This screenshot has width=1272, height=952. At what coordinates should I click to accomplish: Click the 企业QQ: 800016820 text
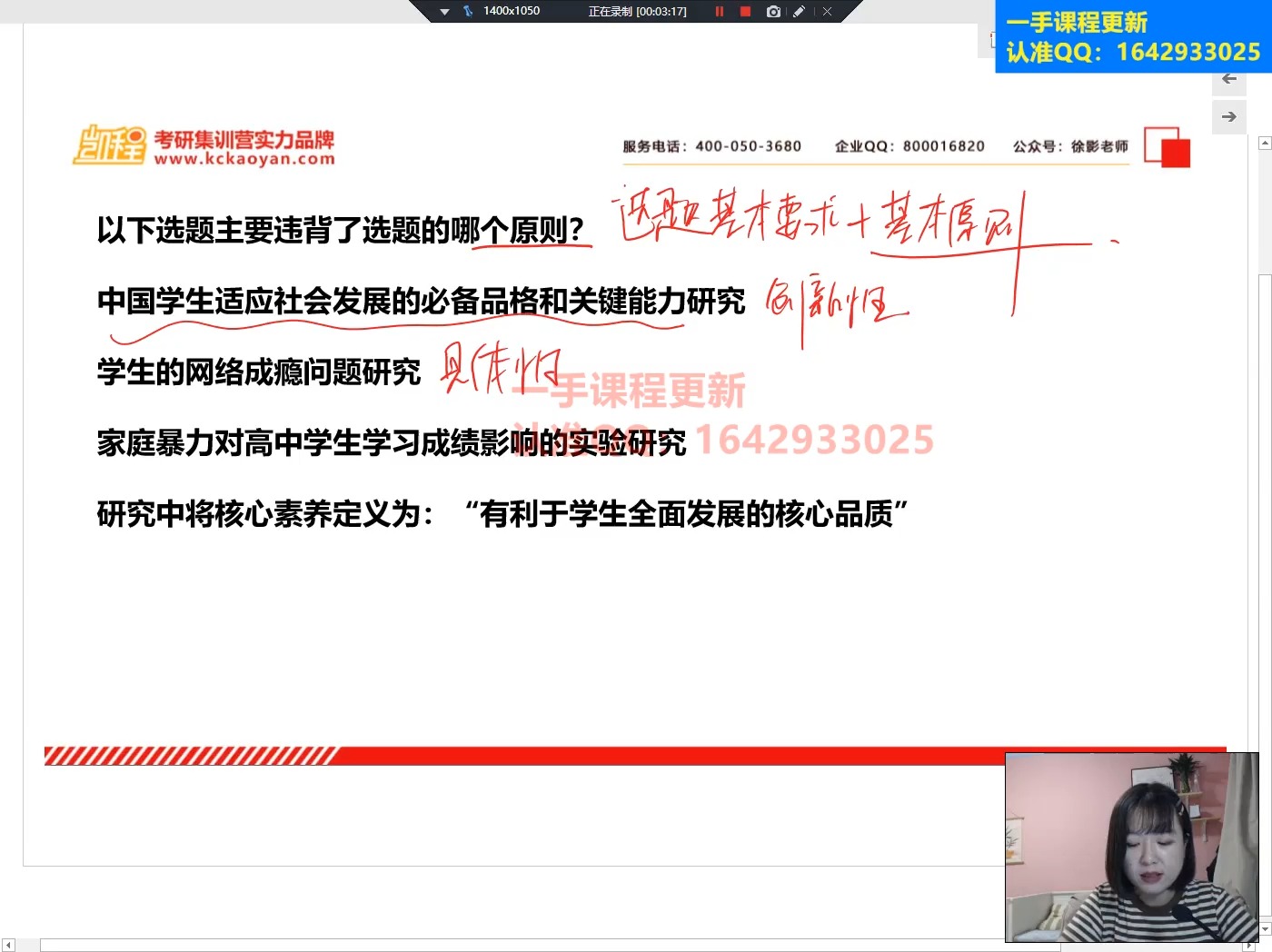909,146
